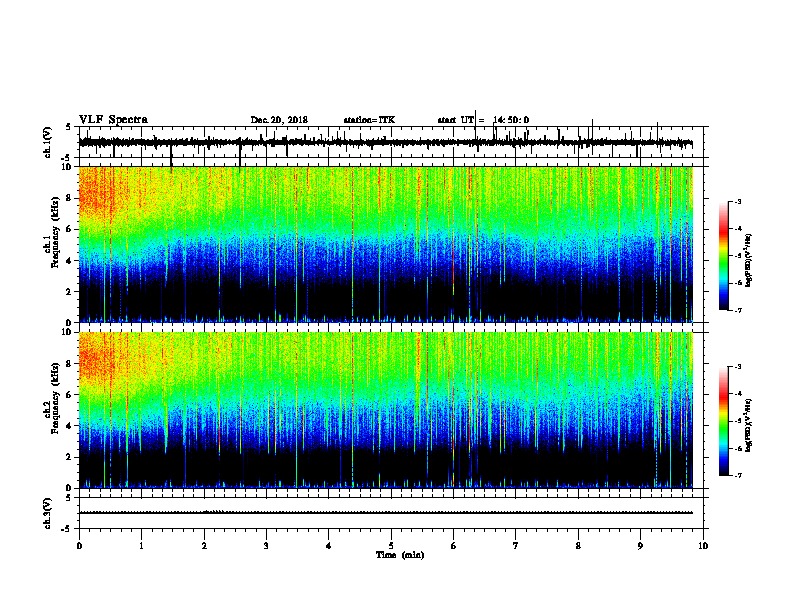Click the ch.2 spectrogram color scale bar
Viewport: 792px width, 612px height.
723,421
